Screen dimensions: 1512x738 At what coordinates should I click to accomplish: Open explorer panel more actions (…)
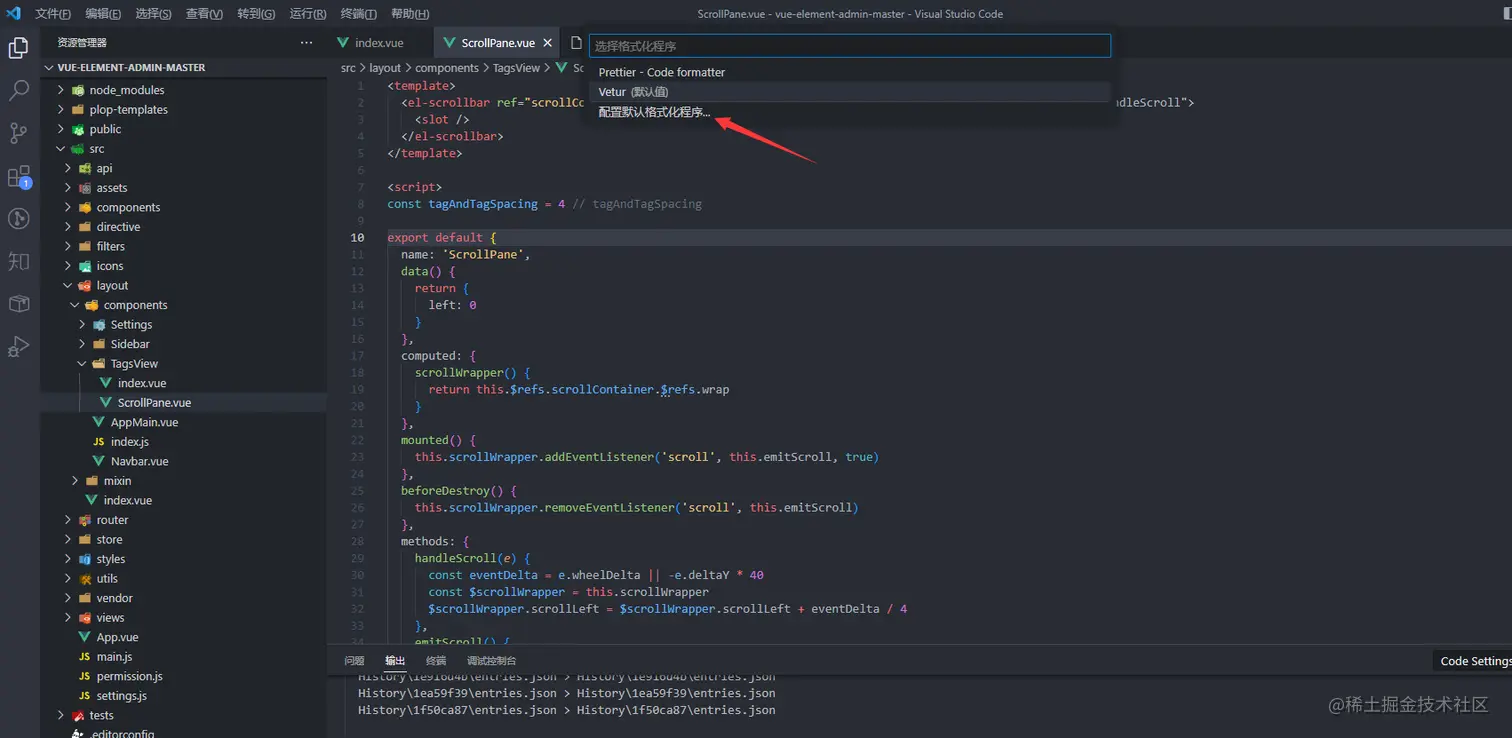pos(306,43)
